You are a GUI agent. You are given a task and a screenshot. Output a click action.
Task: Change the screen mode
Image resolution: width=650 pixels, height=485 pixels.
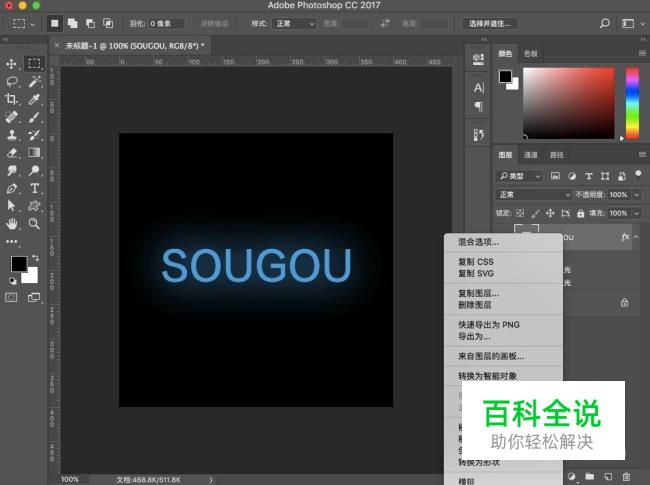point(34,297)
